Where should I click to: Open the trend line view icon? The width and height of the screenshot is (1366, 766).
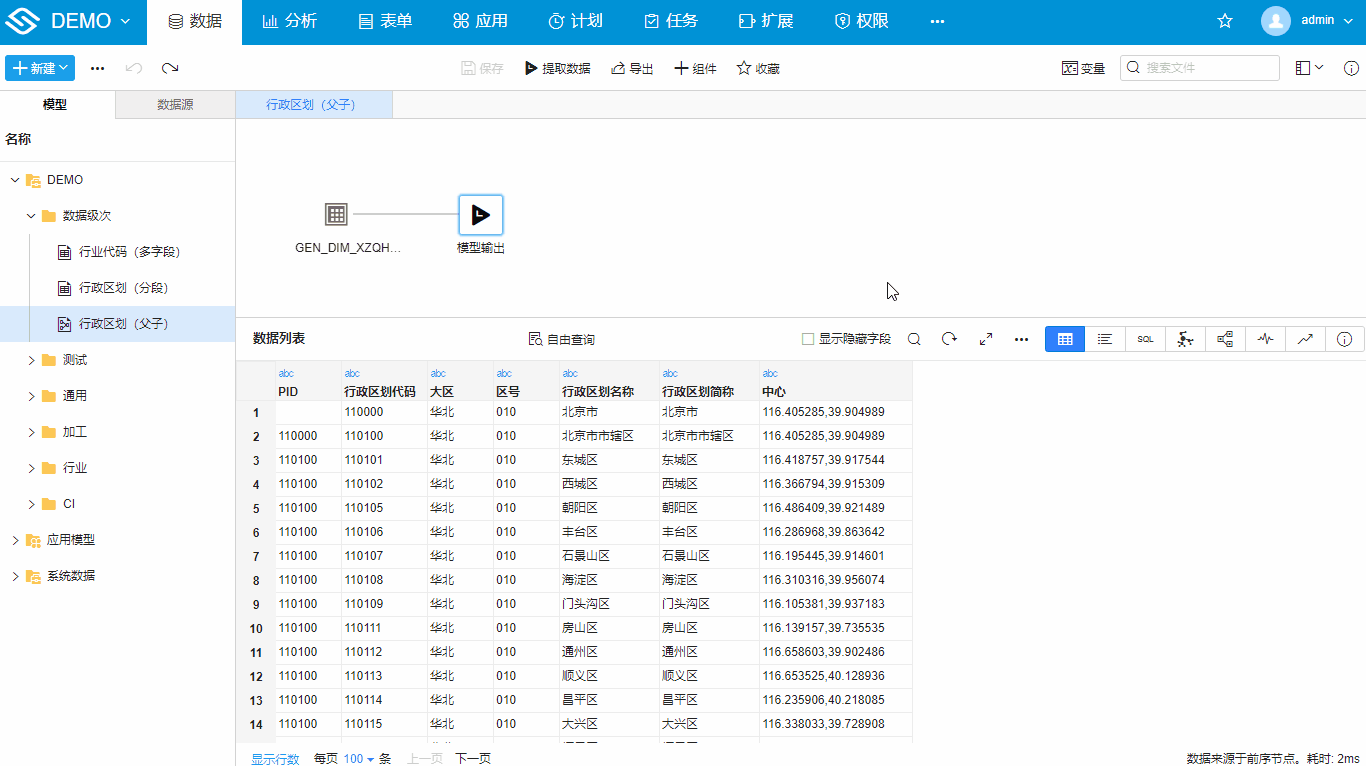click(1305, 339)
